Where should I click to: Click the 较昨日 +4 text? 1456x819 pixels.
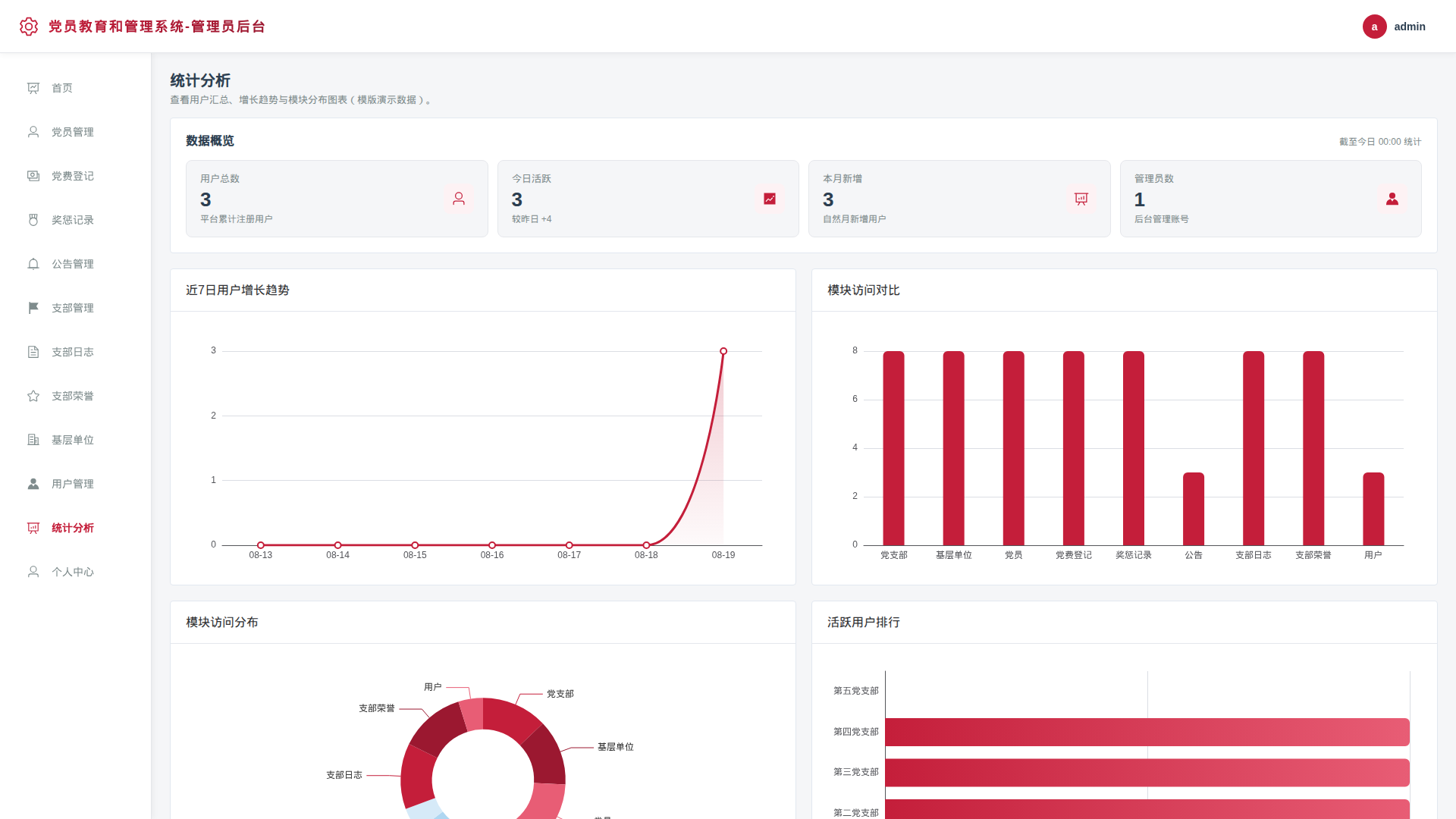[532, 219]
